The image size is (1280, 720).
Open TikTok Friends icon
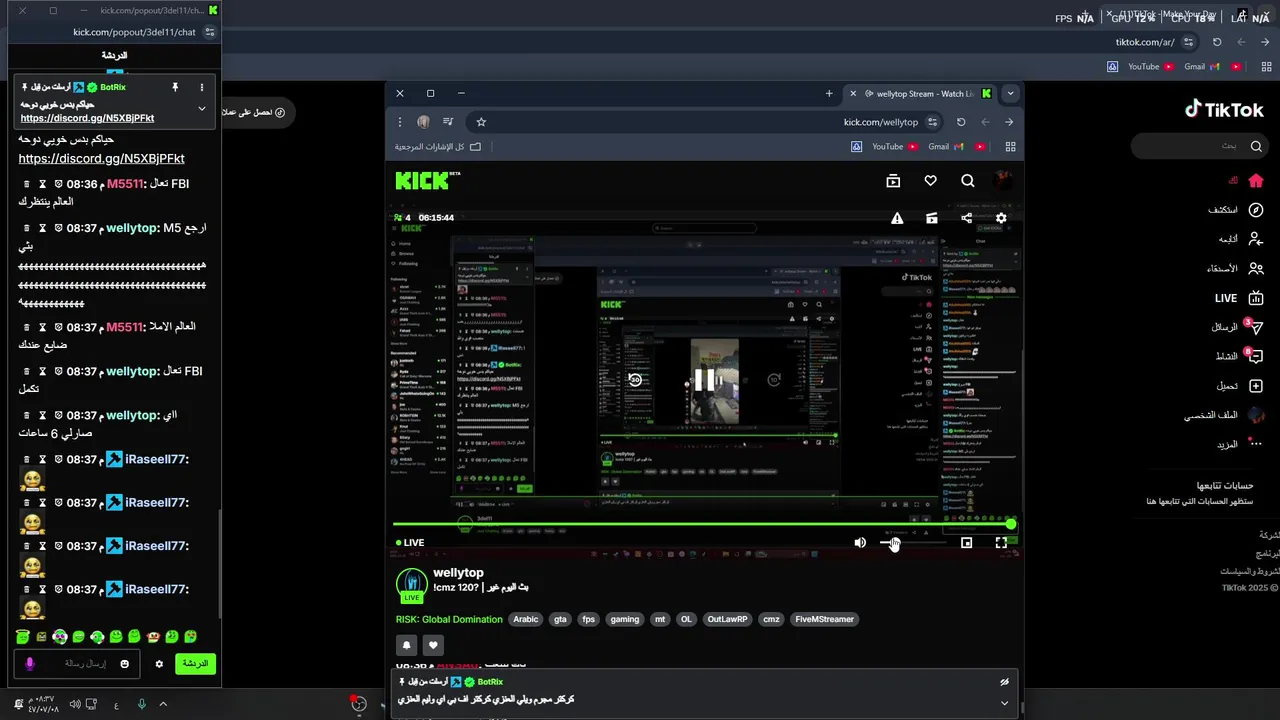1256,268
